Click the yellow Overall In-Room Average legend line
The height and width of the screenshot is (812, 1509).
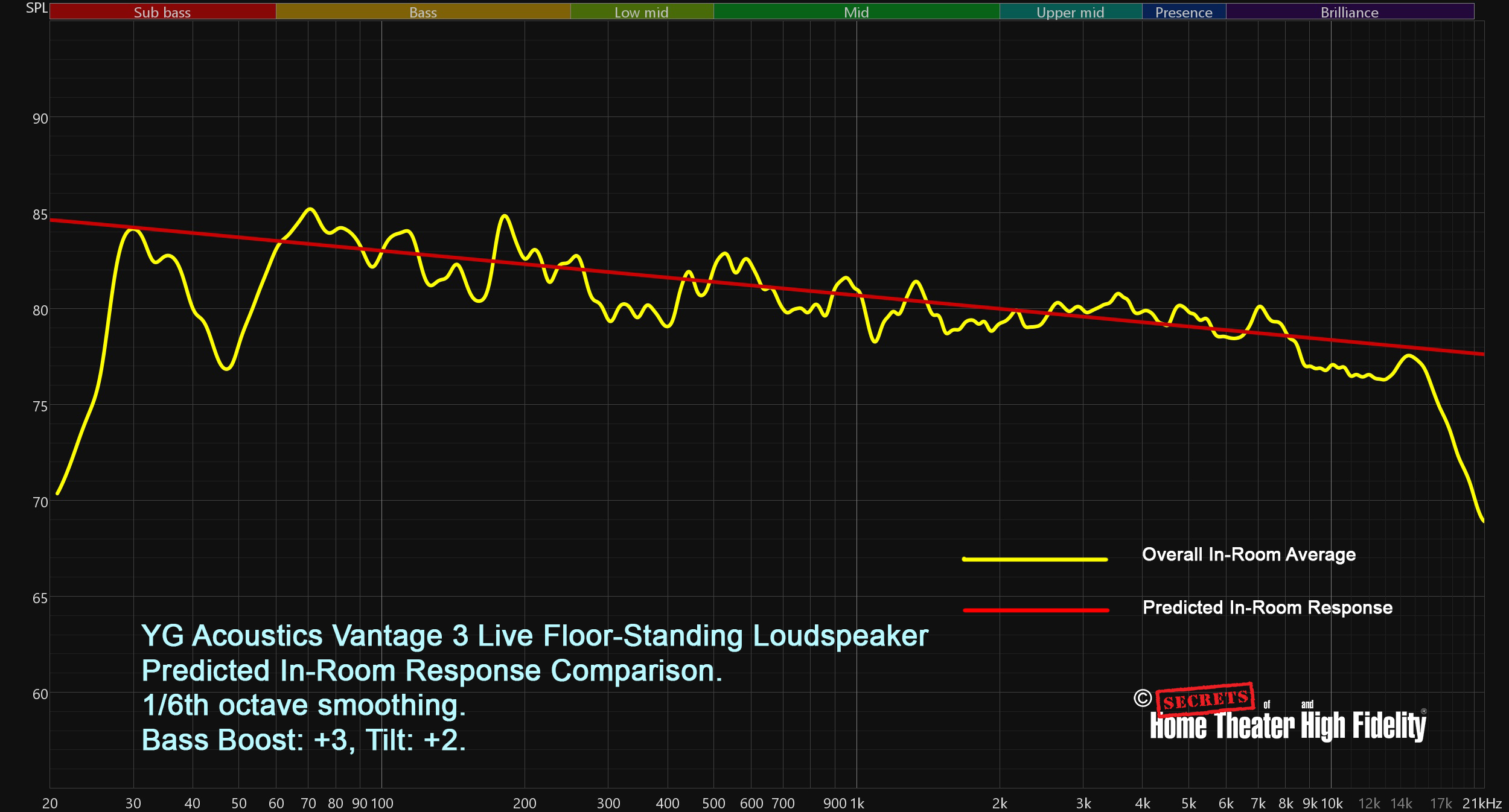[x=1035, y=559]
